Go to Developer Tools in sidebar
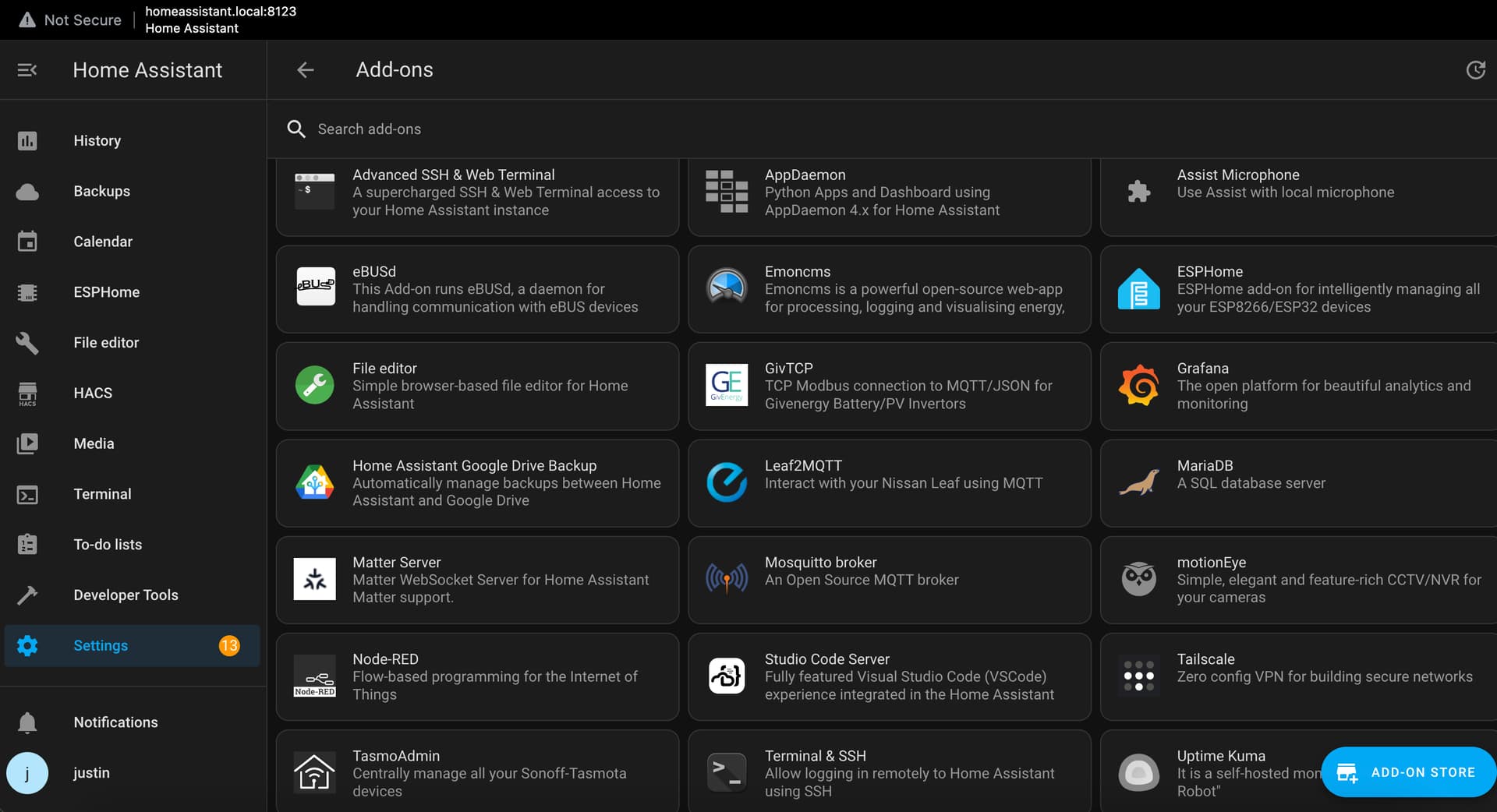This screenshot has width=1497, height=812. point(133,595)
